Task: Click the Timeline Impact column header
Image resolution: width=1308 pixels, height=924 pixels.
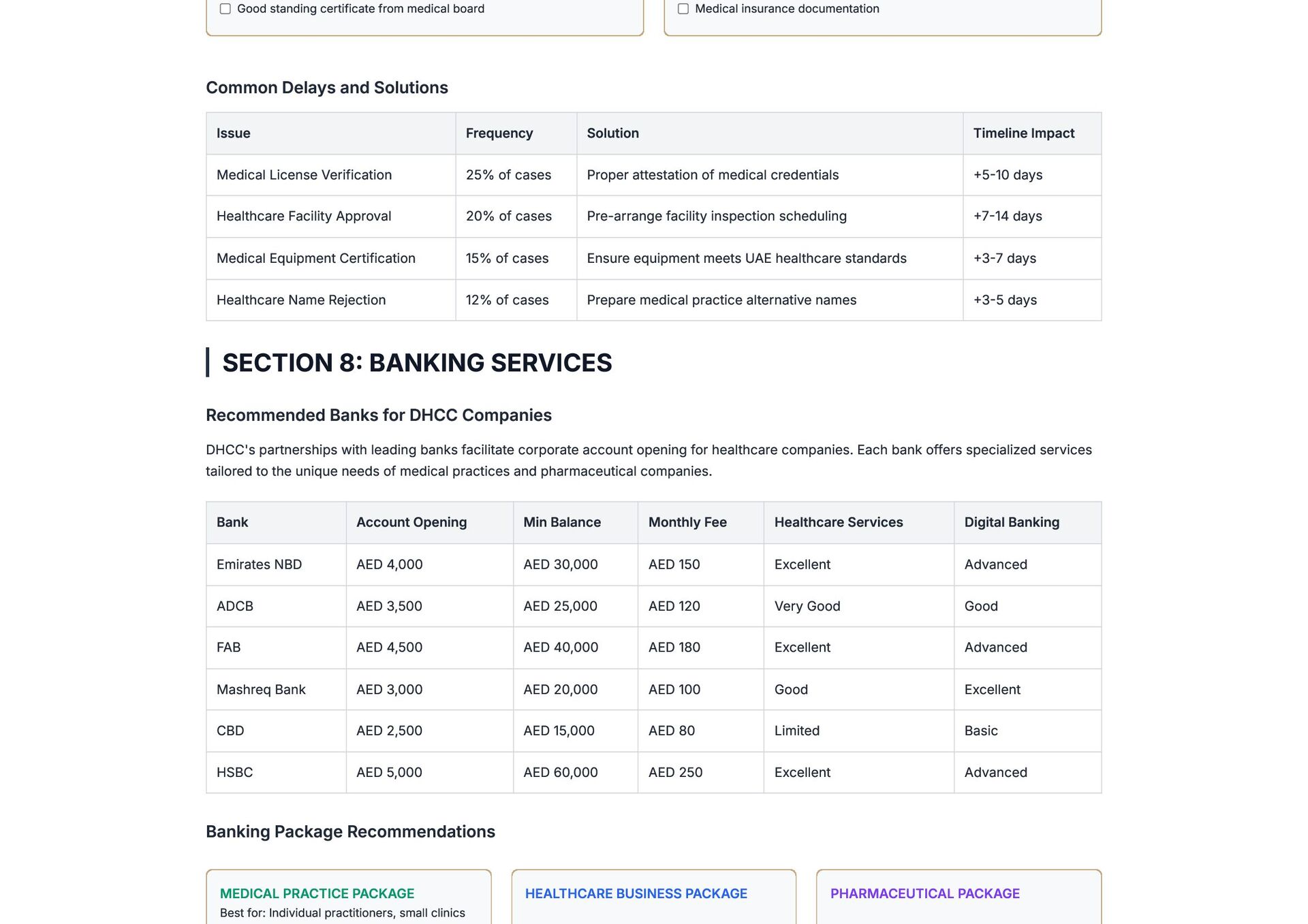Action: 1023,133
